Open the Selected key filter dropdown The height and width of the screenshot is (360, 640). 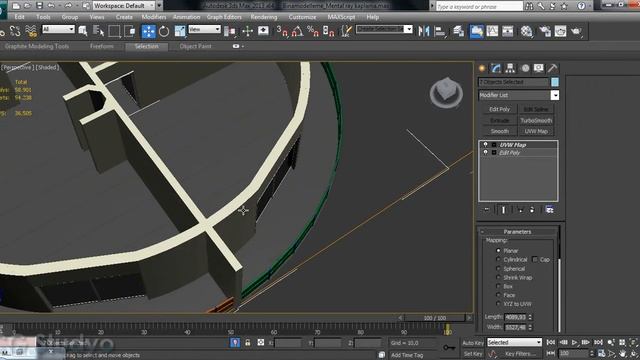point(514,342)
